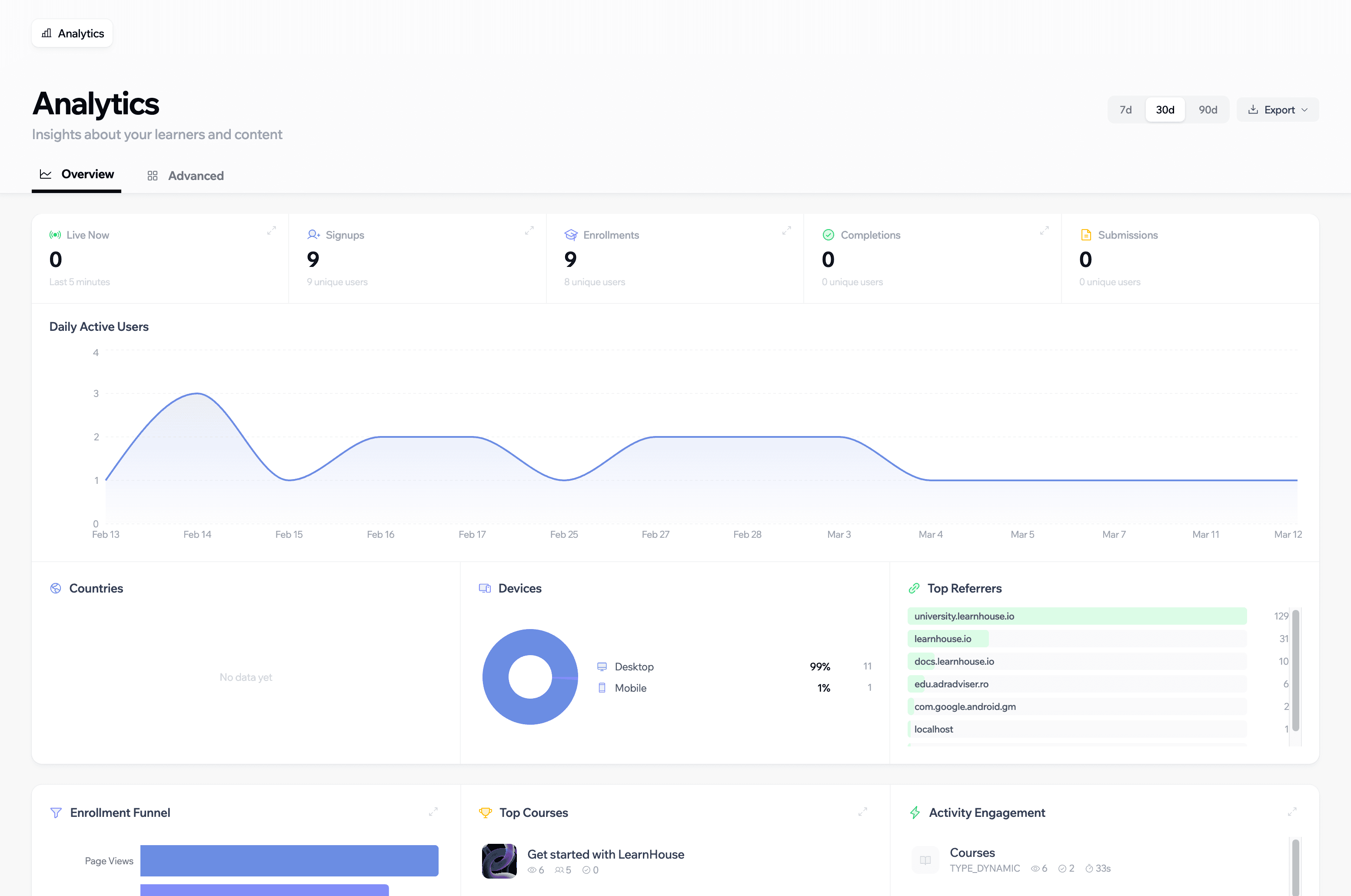The height and width of the screenshot is (896, 1351).
Task: Click the Enrollments graduation cap icon
Action: click(x=571, y=234)
